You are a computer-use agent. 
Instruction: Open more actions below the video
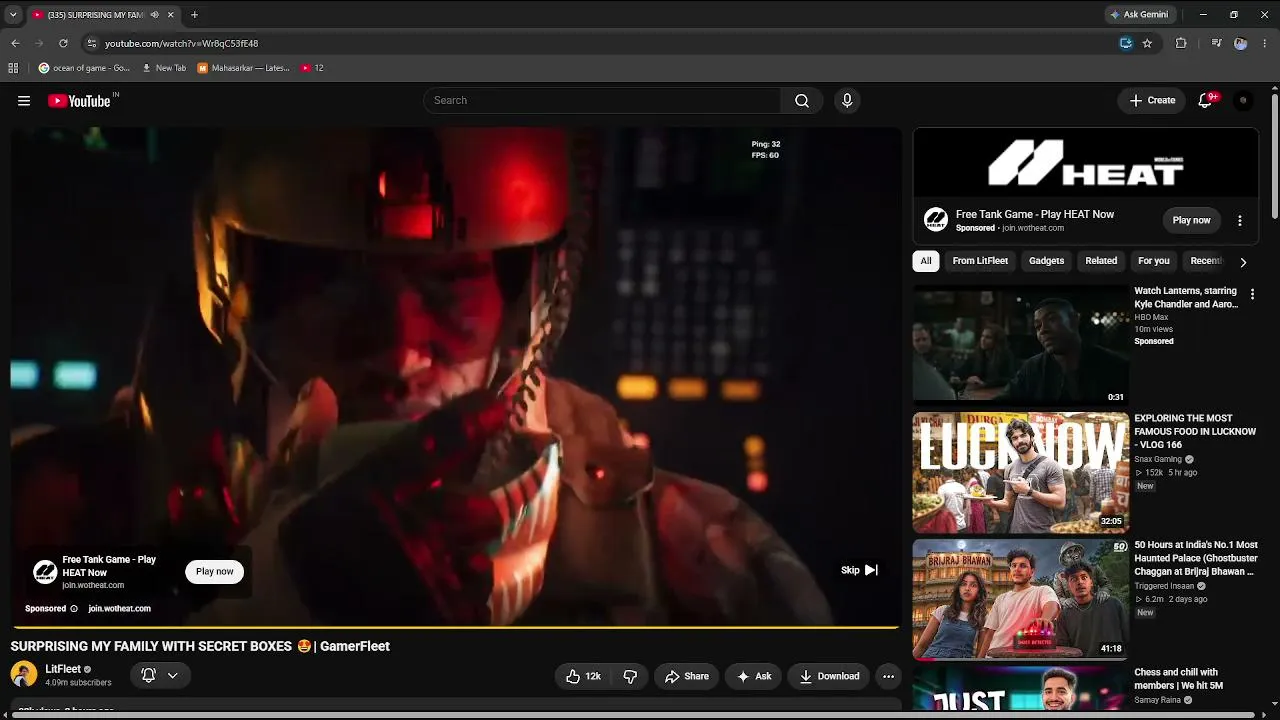click(888, 676)
